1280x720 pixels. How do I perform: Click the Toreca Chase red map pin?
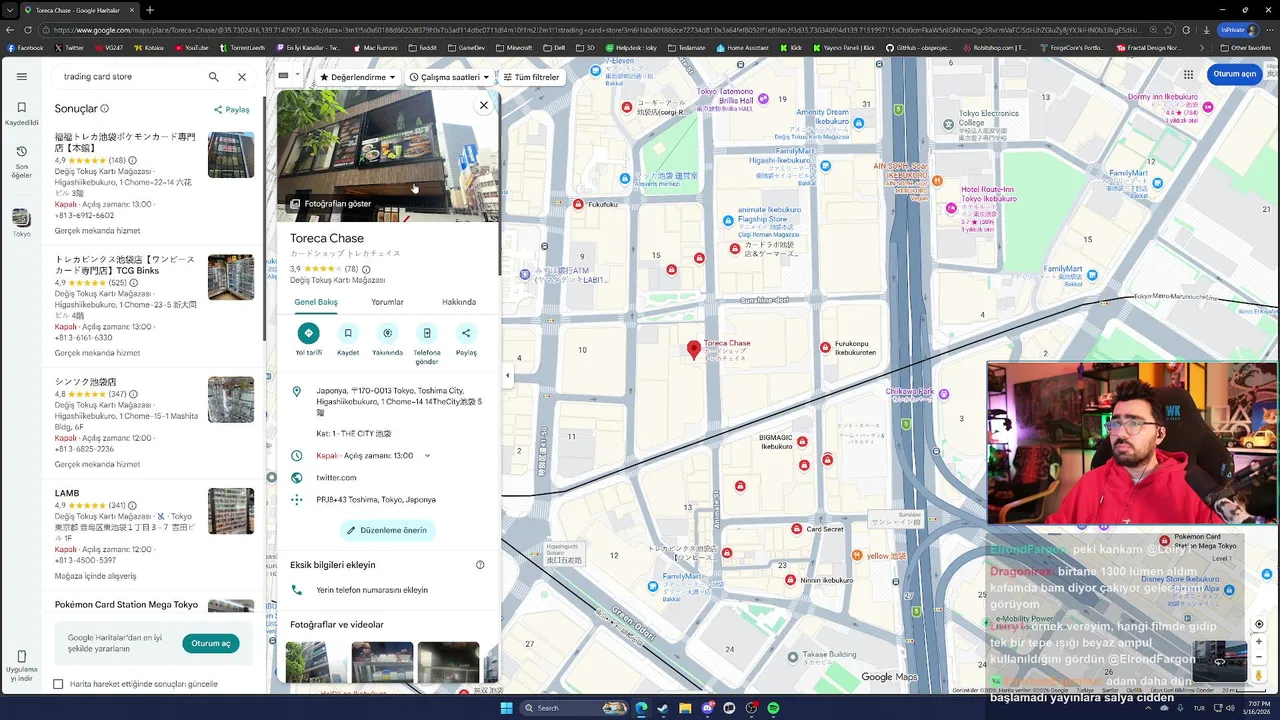click(694, 350)
